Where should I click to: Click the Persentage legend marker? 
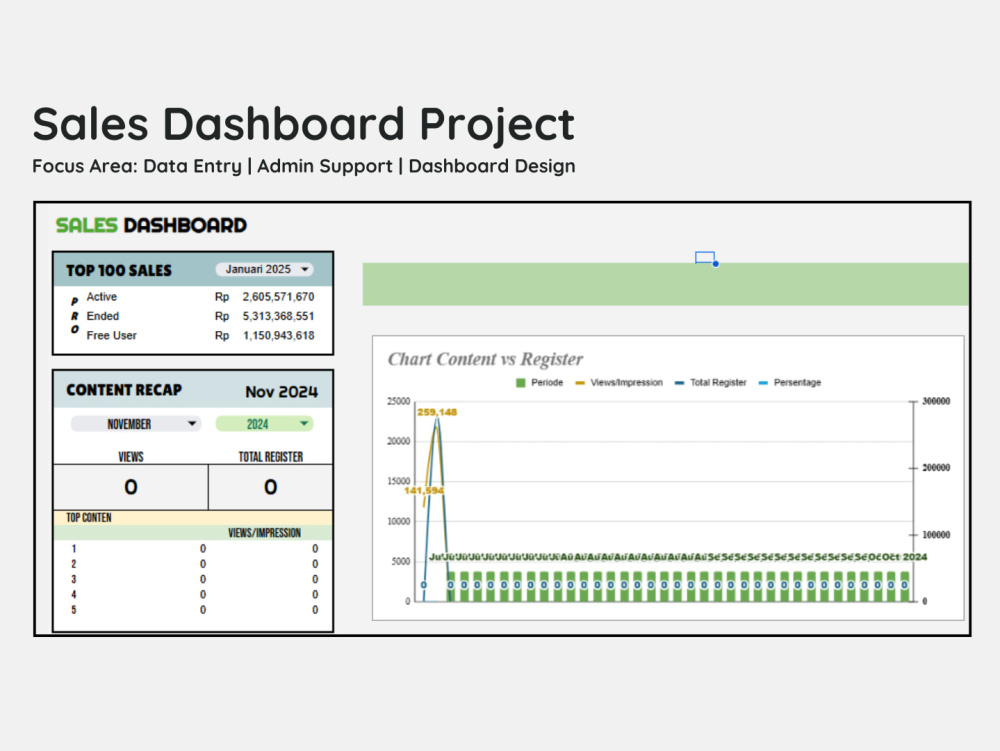(x=763, y=383)
